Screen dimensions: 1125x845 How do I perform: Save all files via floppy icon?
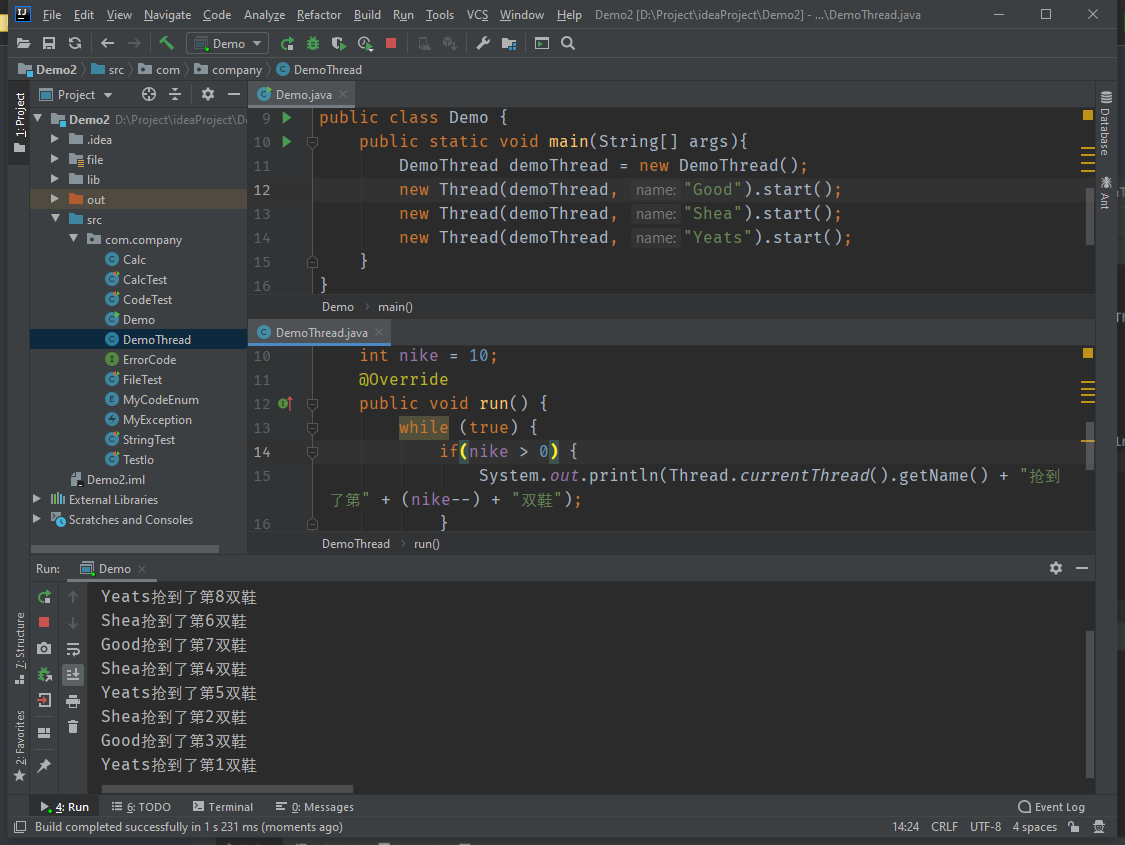click(x=49, y=44)
